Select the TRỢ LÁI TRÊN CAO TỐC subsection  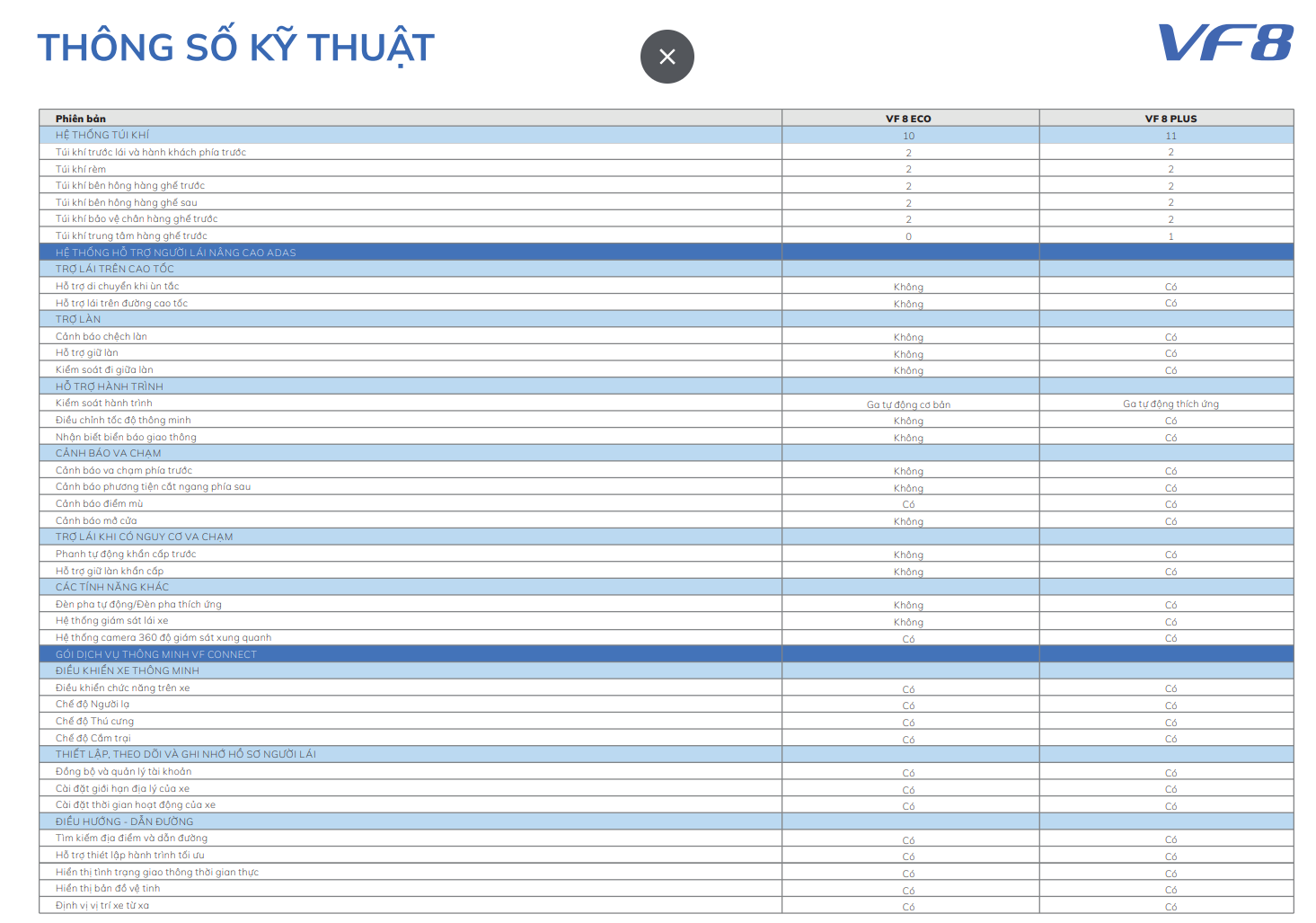click(115, 269)
